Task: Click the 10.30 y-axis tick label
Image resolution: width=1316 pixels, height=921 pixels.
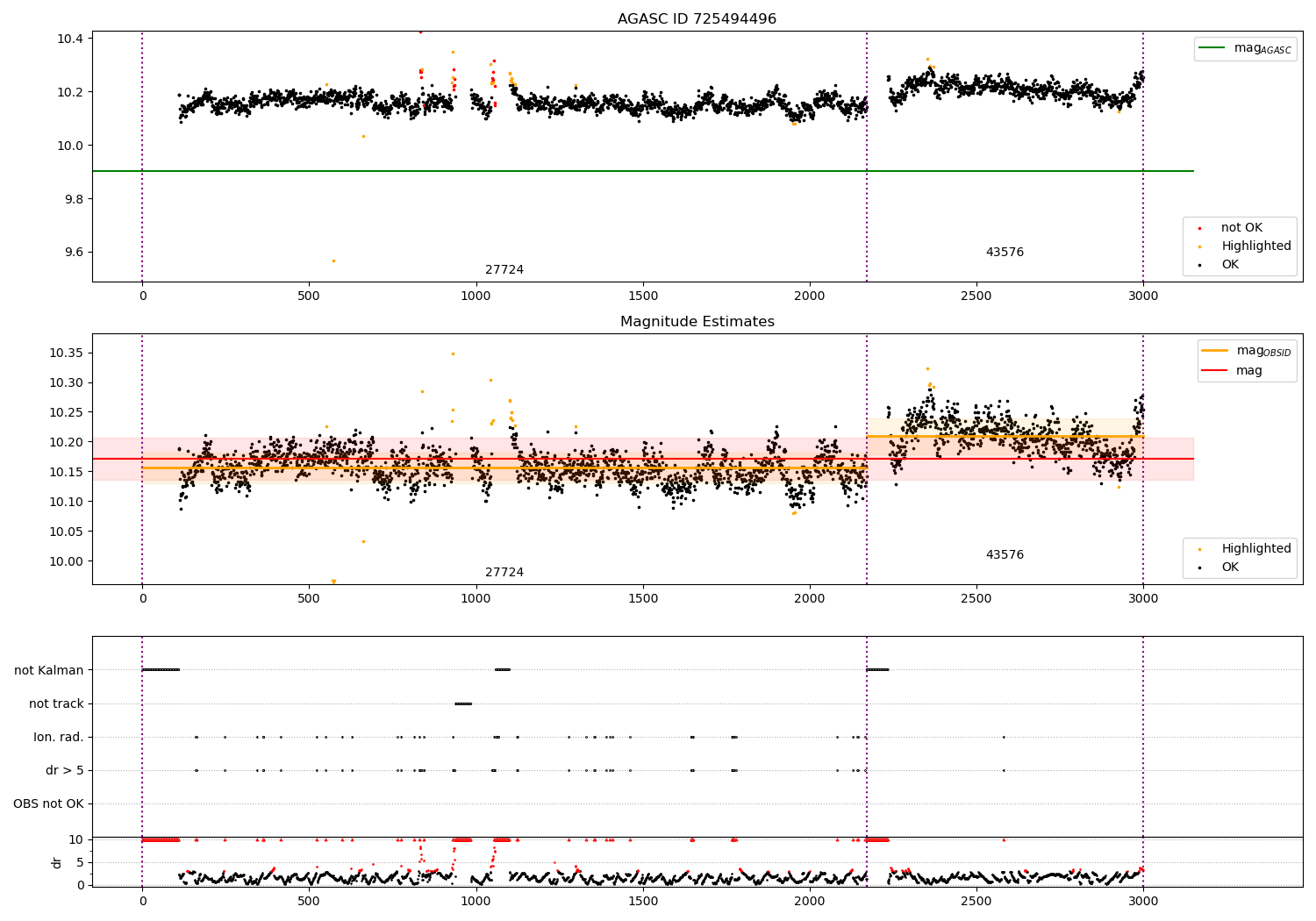Action: pos(67,383)
